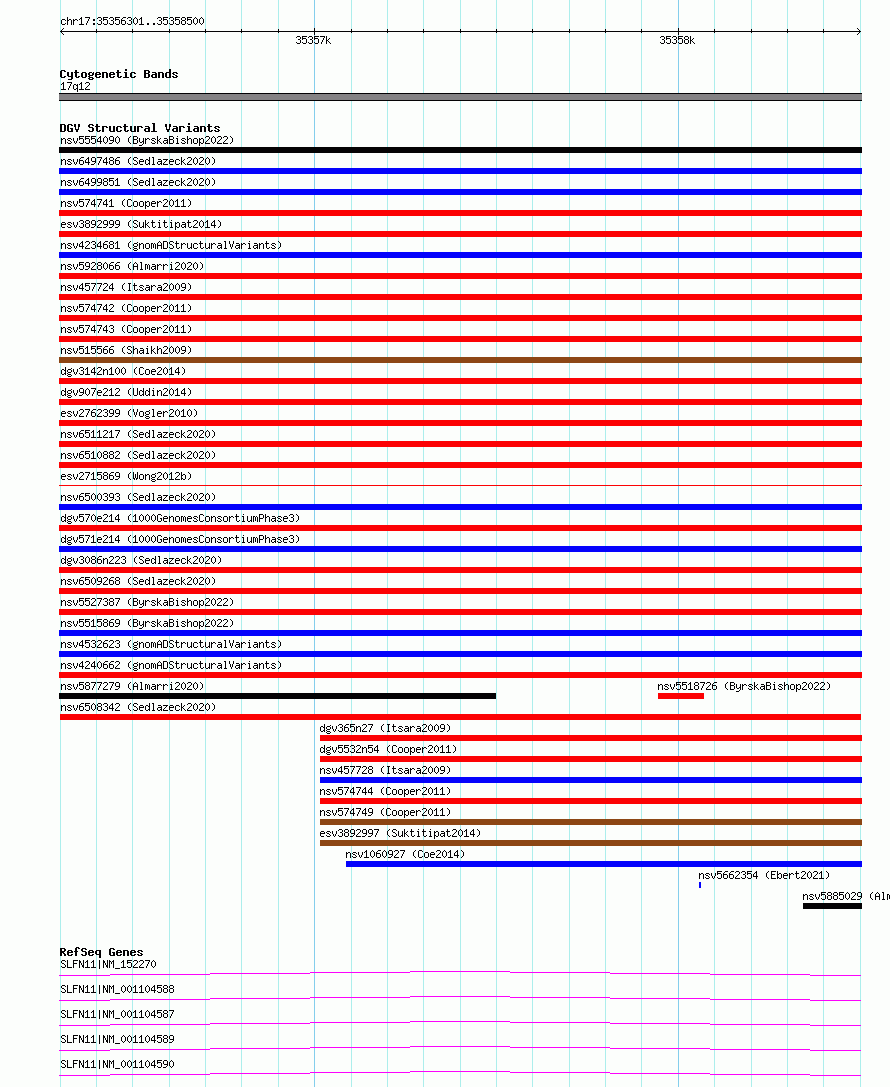Click SLFN11|NM_001104588 transcript label
Image resolution: width=890 pixels, height=1087 pixels.
tap(117, 989)
